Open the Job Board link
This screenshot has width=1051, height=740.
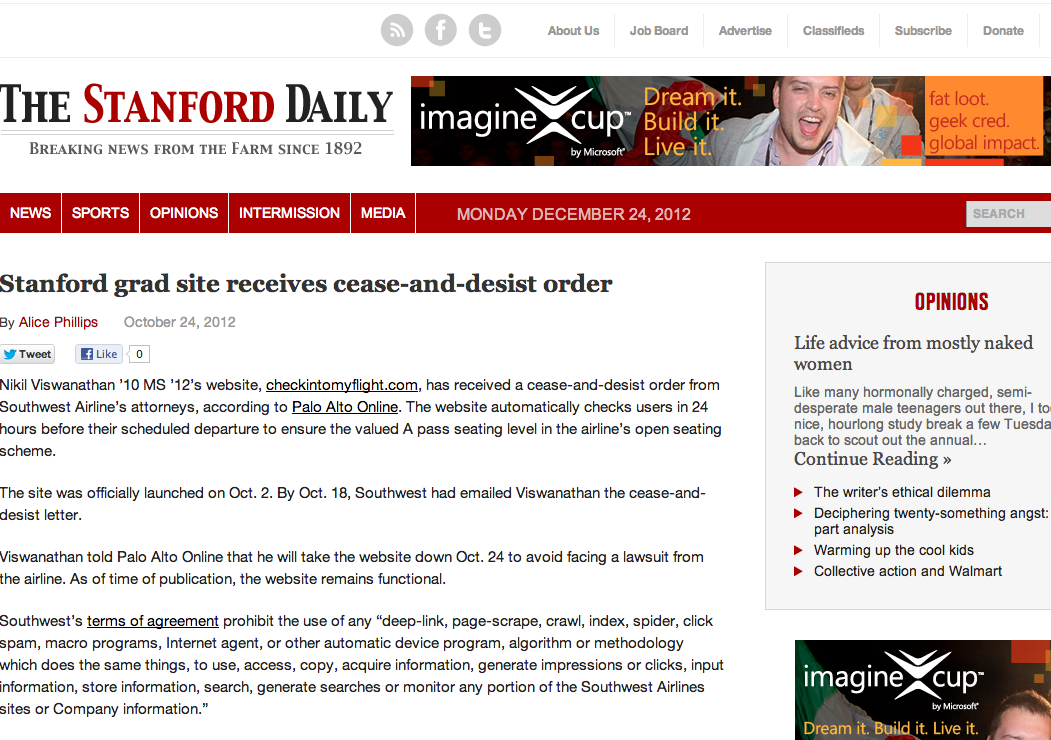(x=658, y=31)
